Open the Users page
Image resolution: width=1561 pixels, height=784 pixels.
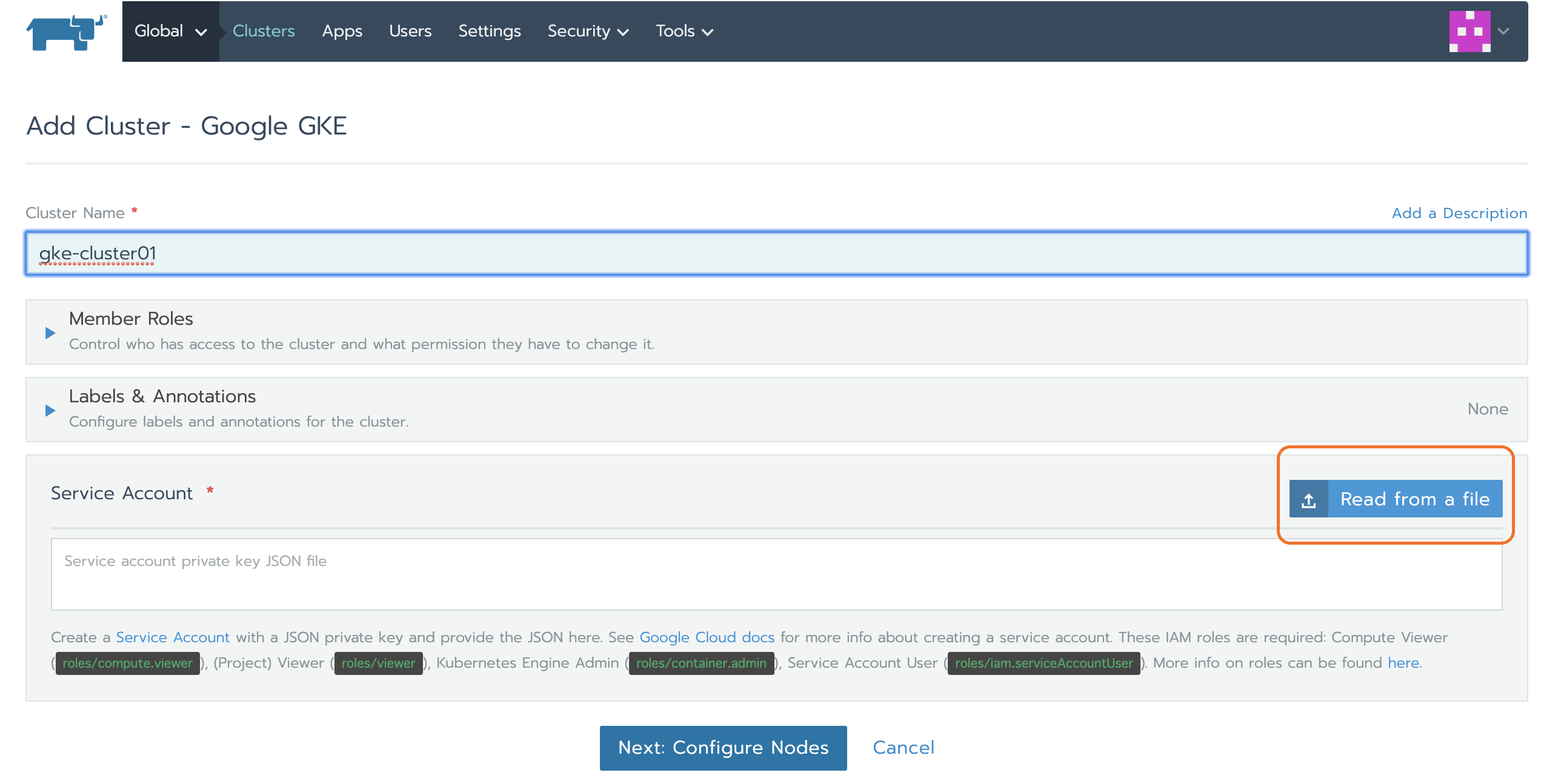[410, 32]
